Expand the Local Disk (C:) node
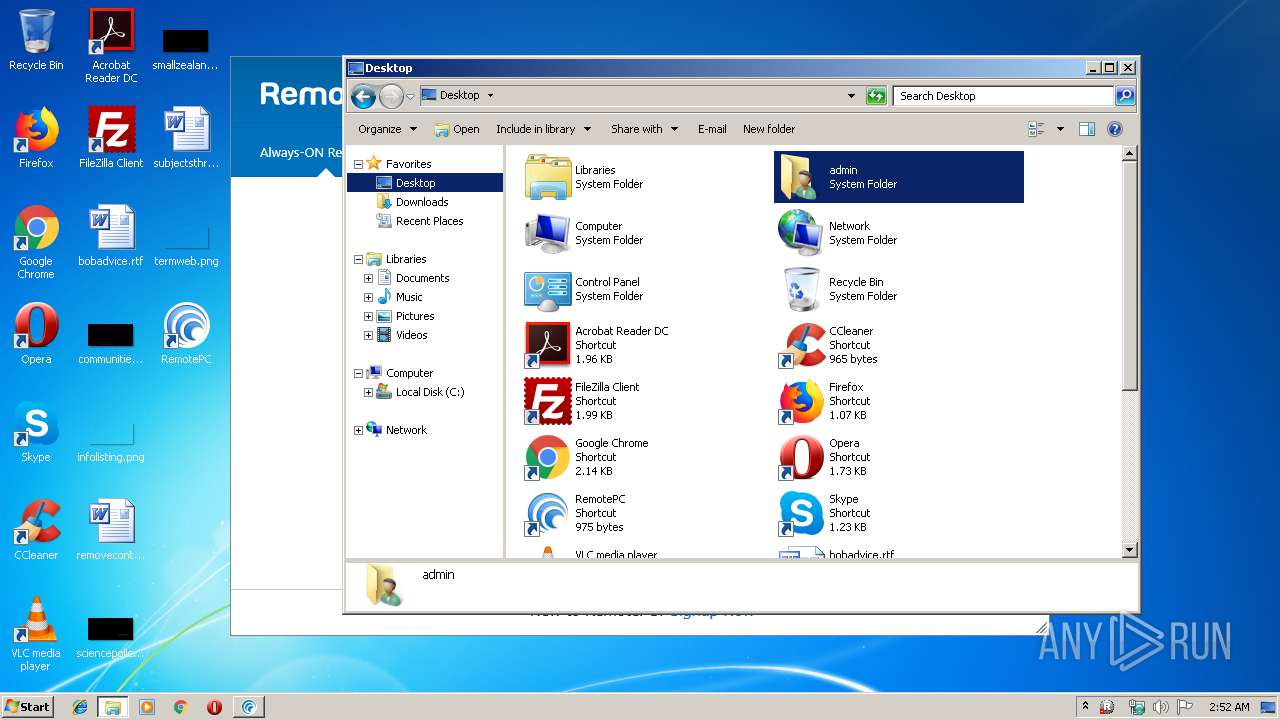1280x720 pixels. tap(368, 392)
